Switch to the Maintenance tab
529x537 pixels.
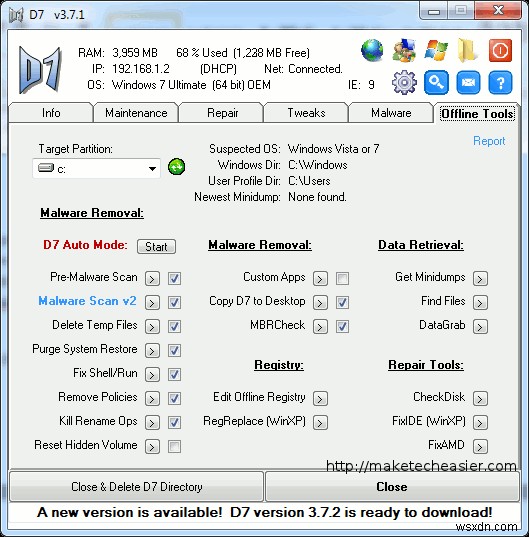click(x=136, y=113)
